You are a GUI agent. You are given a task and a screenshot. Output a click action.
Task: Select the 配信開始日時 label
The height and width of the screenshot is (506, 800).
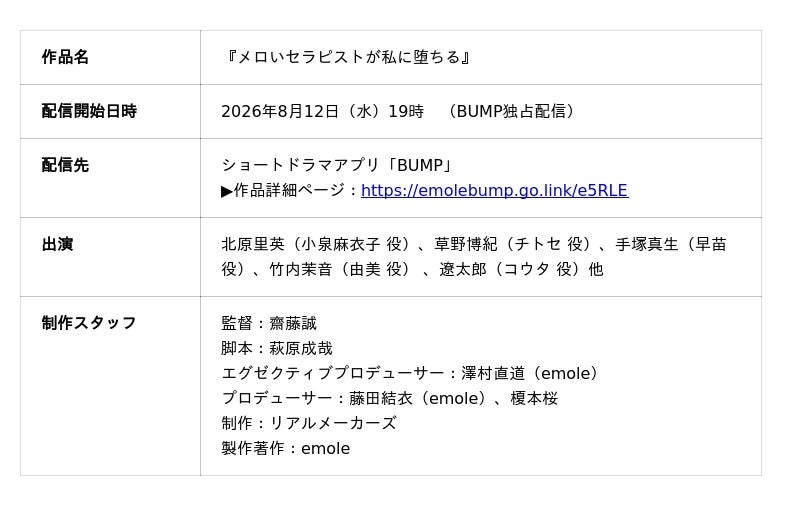click(x=89, y=111)
